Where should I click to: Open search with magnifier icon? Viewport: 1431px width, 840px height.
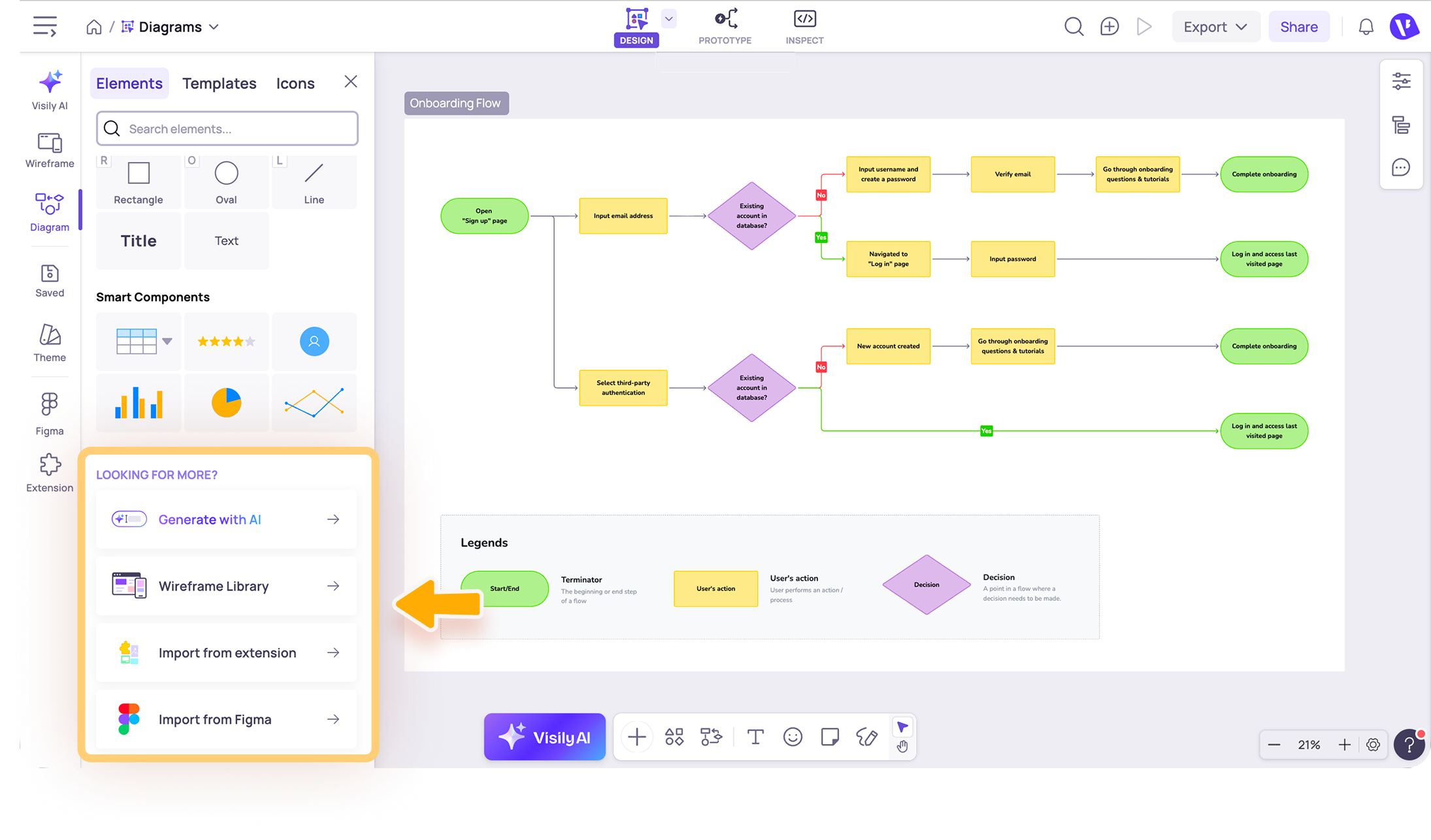(1074, 27)
